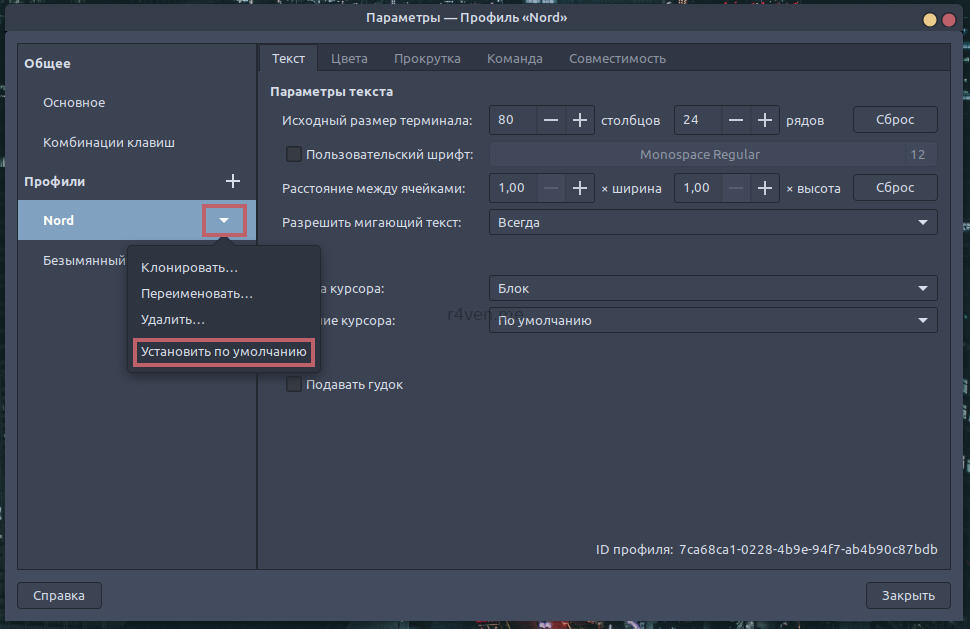
Task: Increase terminal rows with plus button
Action: pyautogui.click(x=765, y=120)
